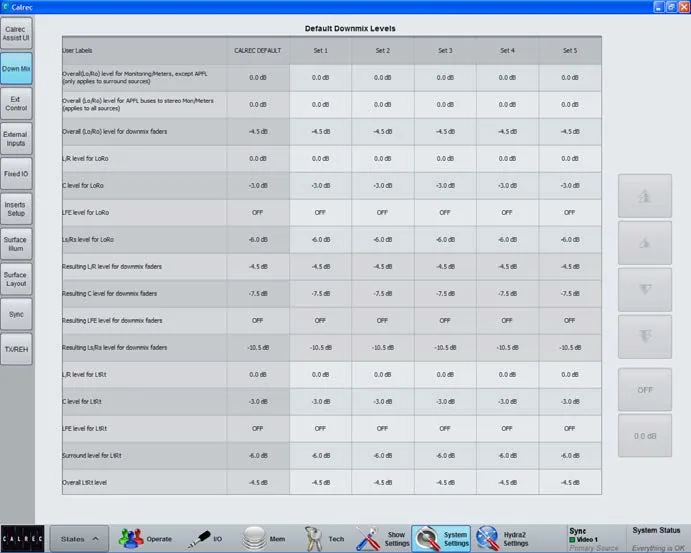
Task: Select Set 3 Ls/Rs level for LoRo cell
Action: point(445,240)
